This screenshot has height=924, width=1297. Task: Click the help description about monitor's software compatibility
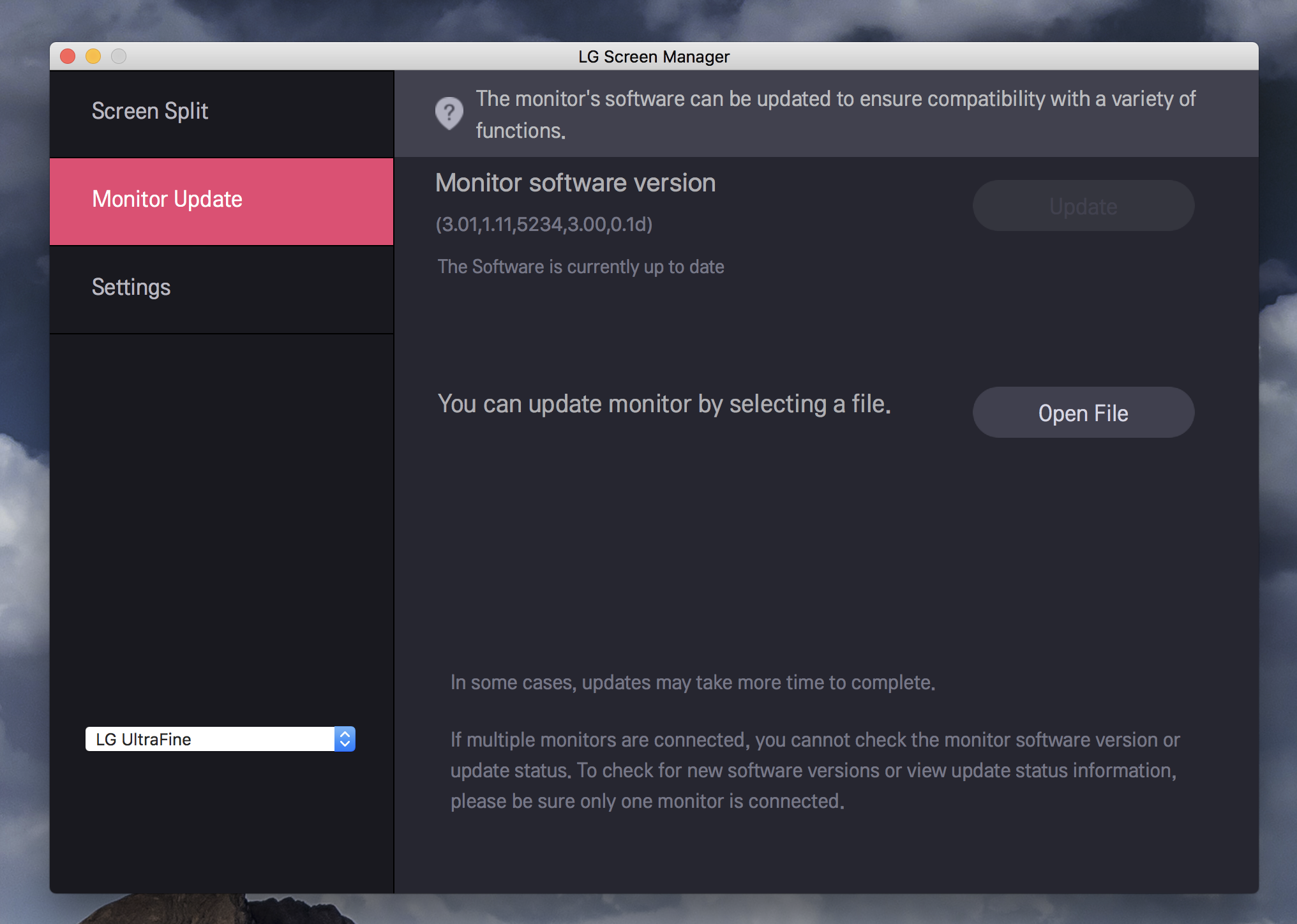click(836, 115)
